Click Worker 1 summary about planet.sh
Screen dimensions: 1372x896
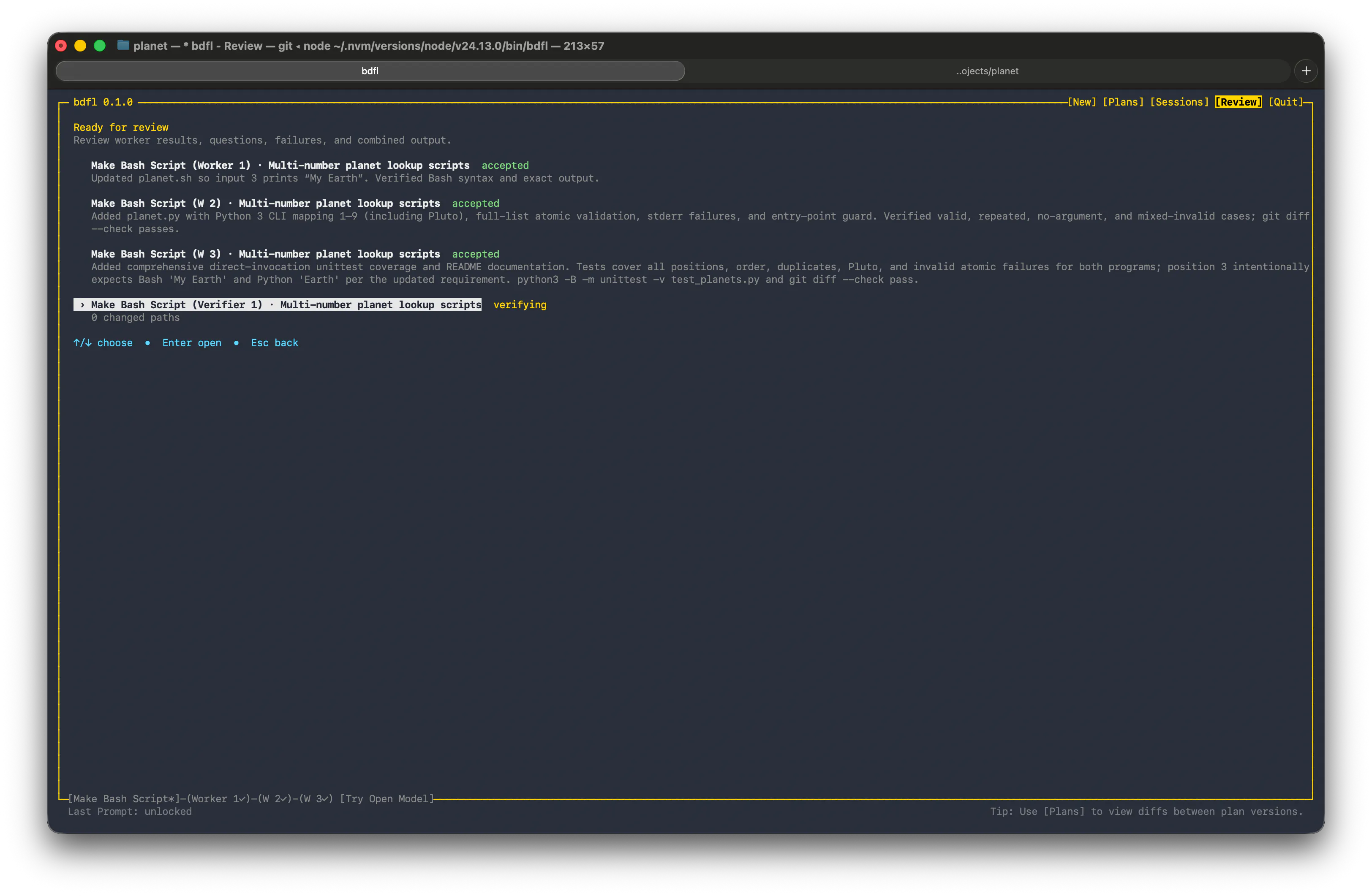tap(345, 178)
